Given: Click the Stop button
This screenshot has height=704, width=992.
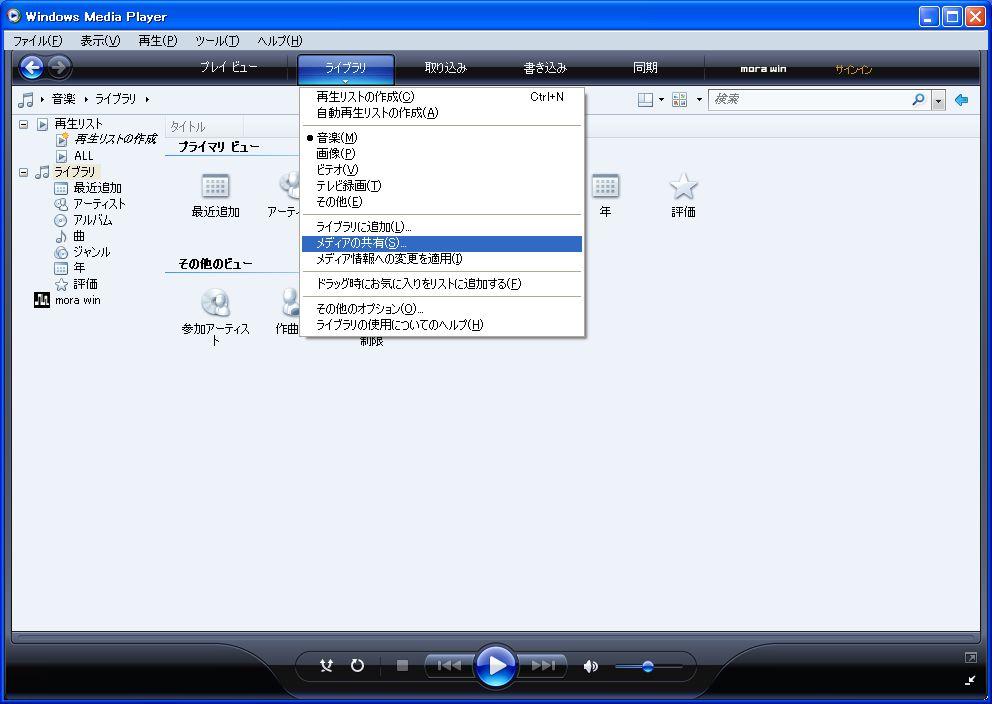Looking at the screenshot, I should click(x=402, y=665).
